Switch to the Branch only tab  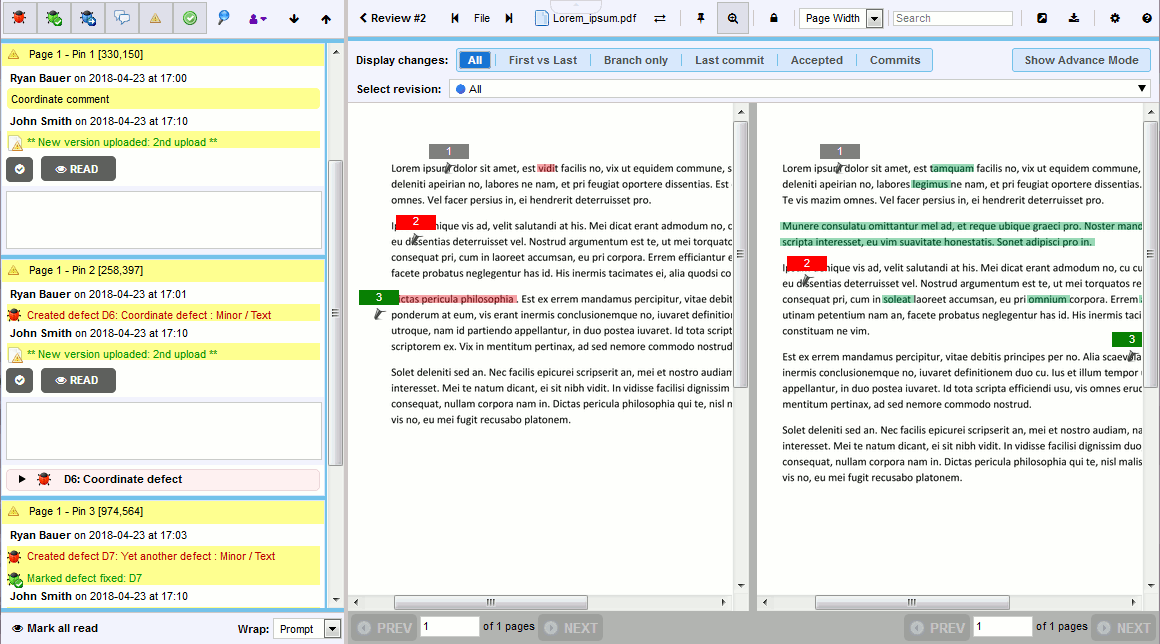pyautogui.click(x=636, y=60)
